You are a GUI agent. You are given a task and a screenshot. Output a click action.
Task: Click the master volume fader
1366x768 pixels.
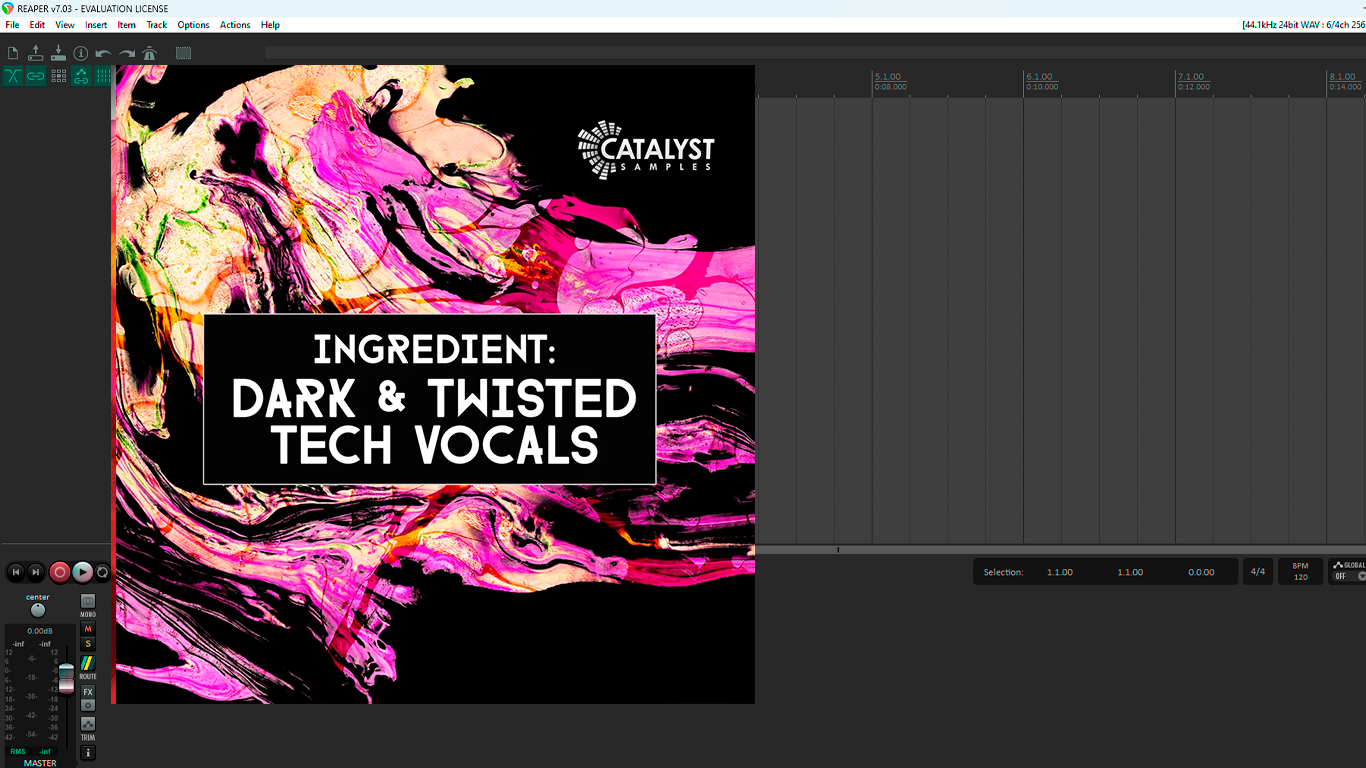[x=66, y=677]
